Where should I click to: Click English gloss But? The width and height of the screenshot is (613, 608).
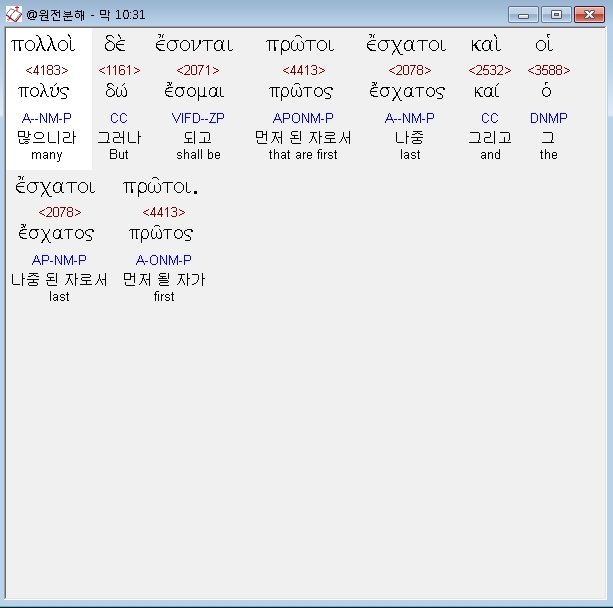118,154
